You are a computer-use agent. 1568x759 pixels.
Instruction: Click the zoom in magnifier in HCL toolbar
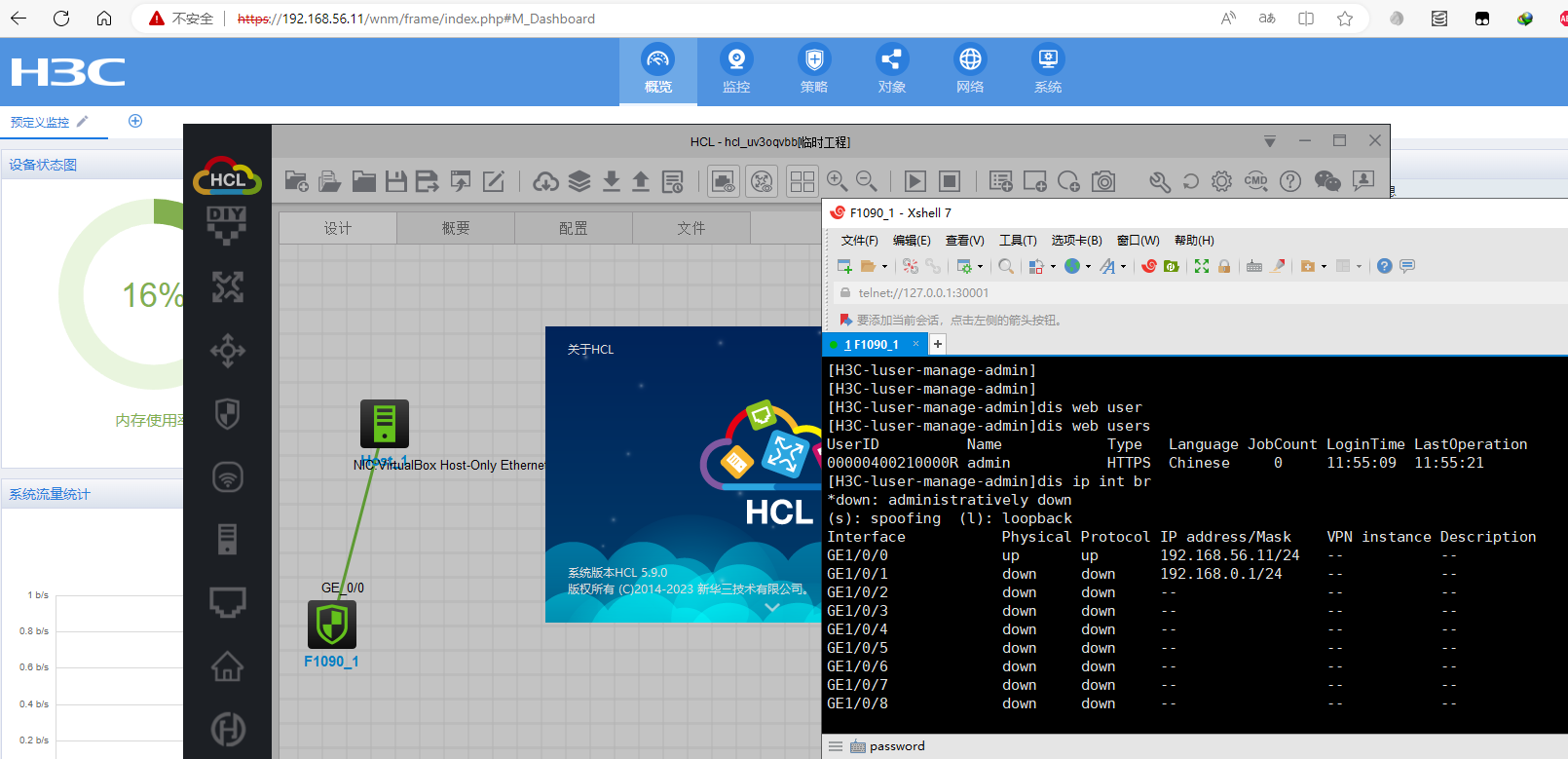(x=836, y=181)
